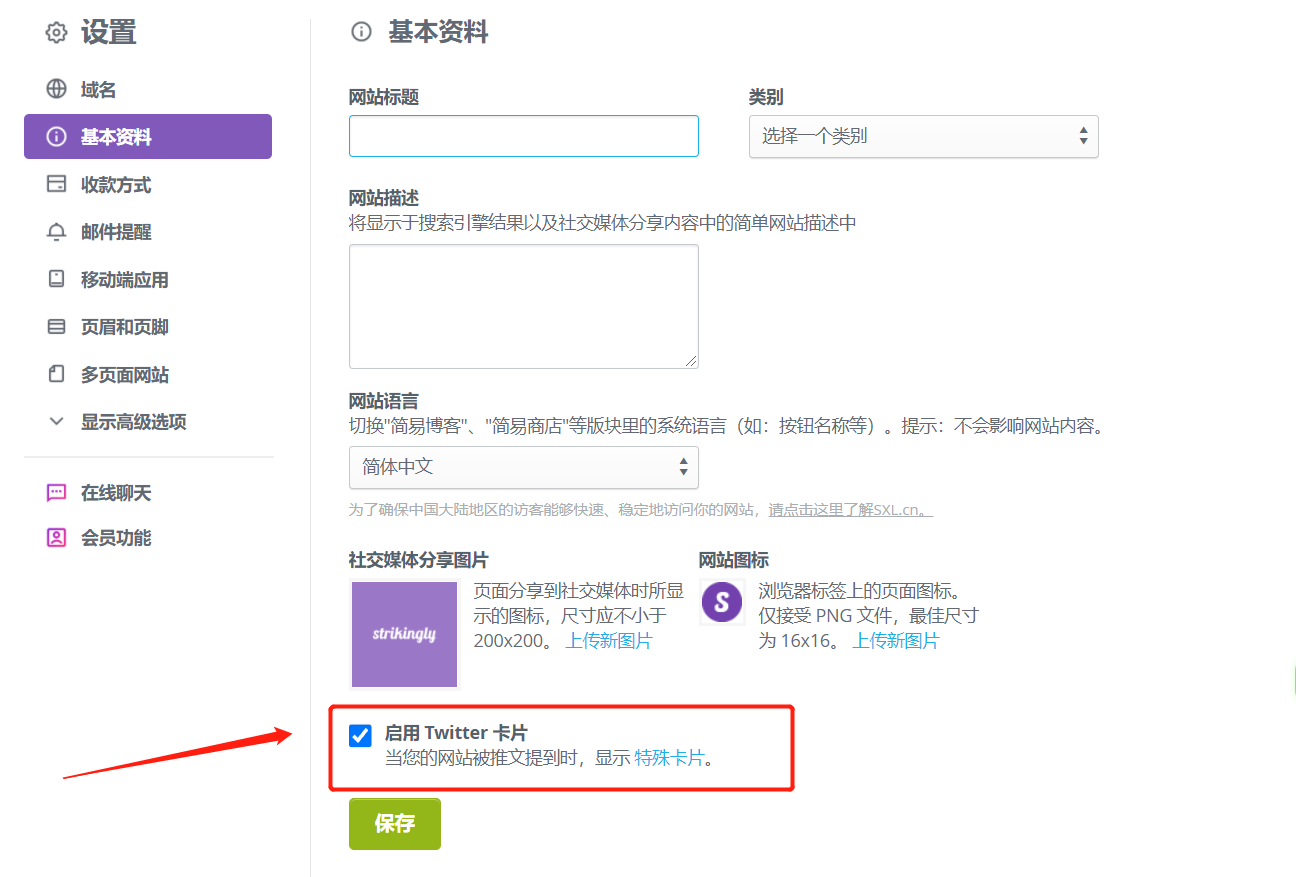
Task: Click the tablet icon next to 移动端应用
Action: click(57, 279)
